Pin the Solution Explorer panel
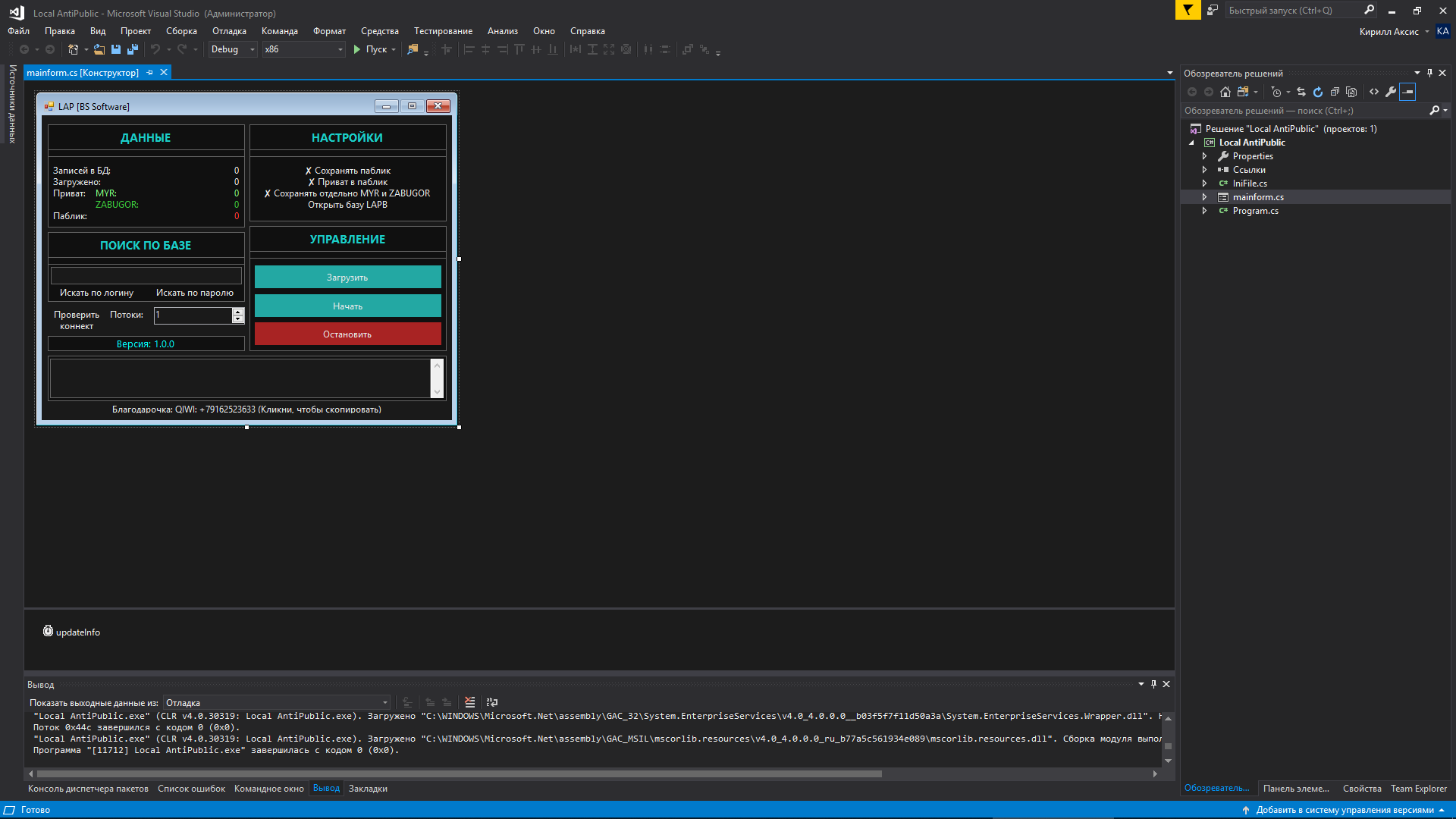This screenshot has height=819, width=1456. (1429, 73)
